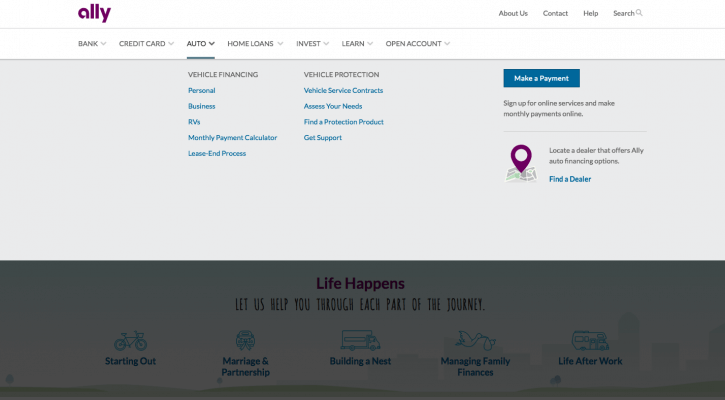Select the Life After Work RV icon
The width and height of the screenshot is (725, 400).
(x=590, y=341)
